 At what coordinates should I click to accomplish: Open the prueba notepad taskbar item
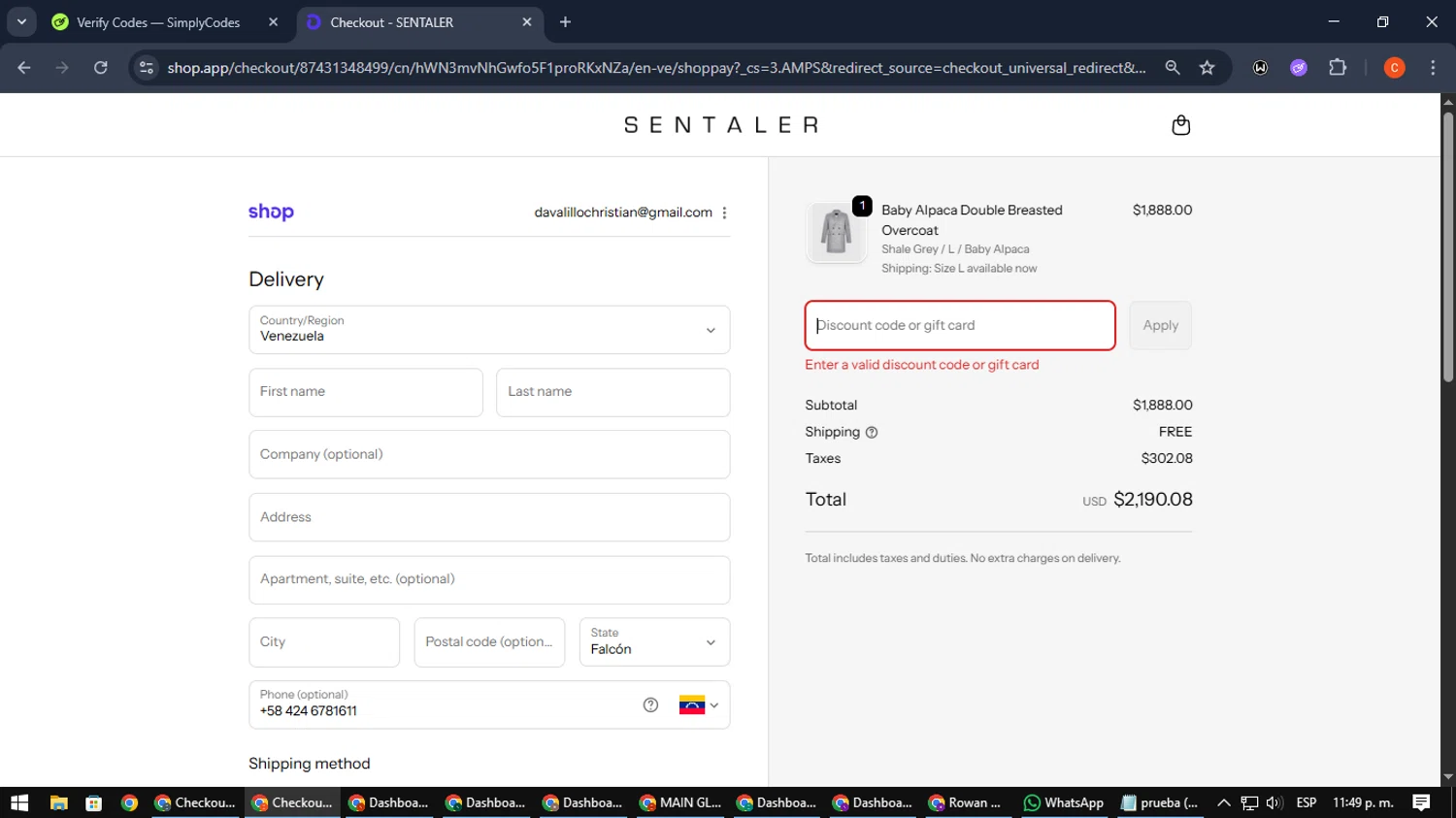point(1160,802)
